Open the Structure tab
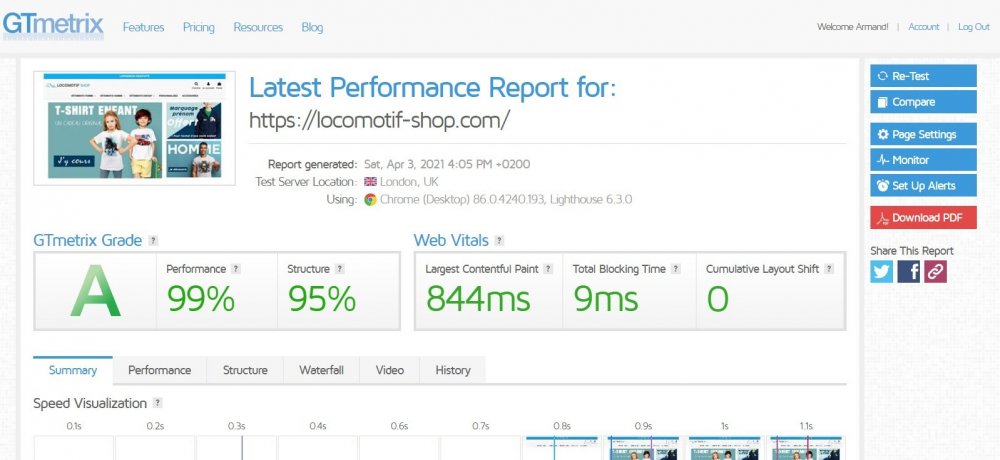 click(245, 370)
